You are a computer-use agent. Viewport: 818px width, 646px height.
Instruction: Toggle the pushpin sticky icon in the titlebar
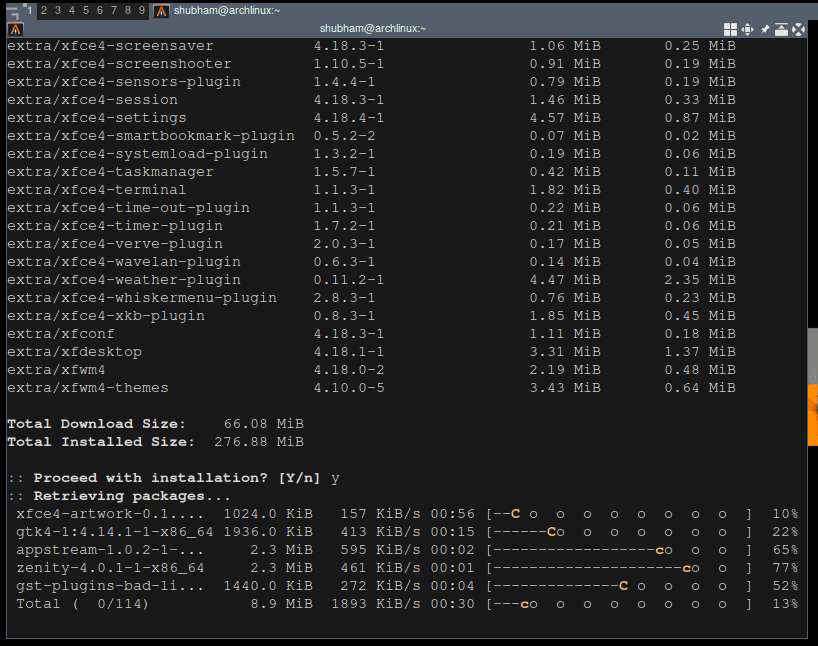(765, 29)
